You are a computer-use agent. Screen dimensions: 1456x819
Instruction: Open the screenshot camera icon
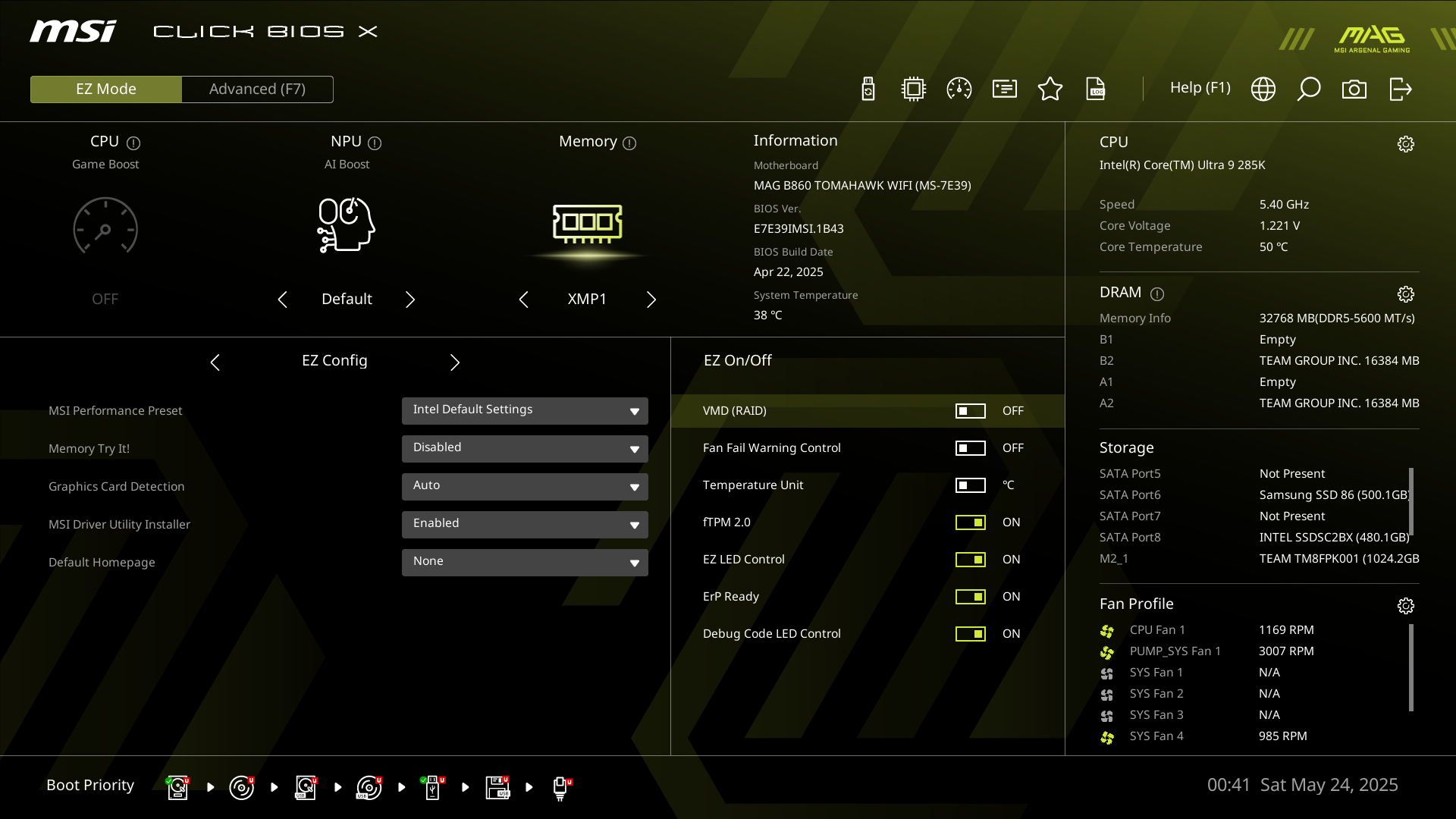click(x=1354, y=89)
